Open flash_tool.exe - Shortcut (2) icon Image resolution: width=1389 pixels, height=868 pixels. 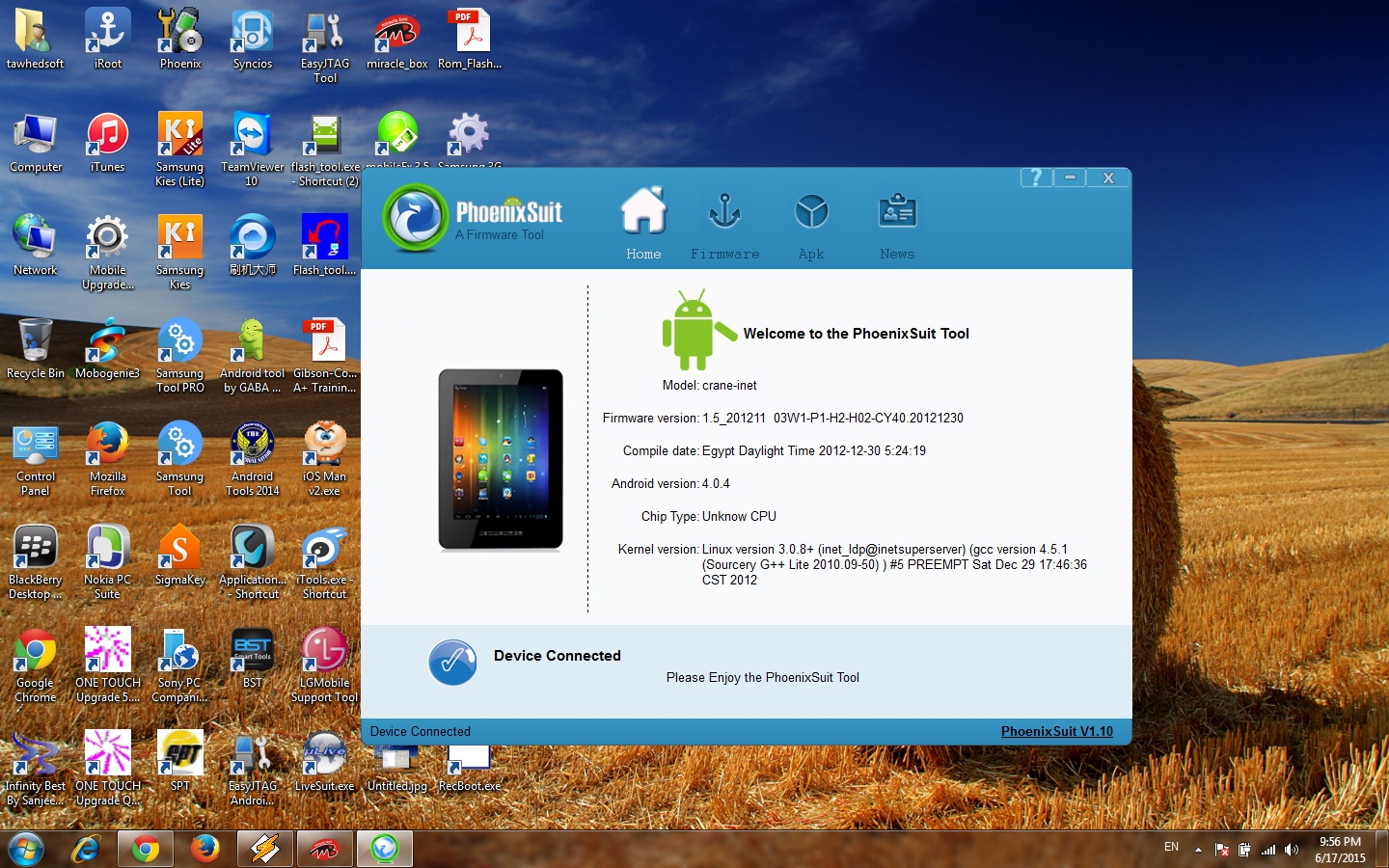[x=325, y=149]
